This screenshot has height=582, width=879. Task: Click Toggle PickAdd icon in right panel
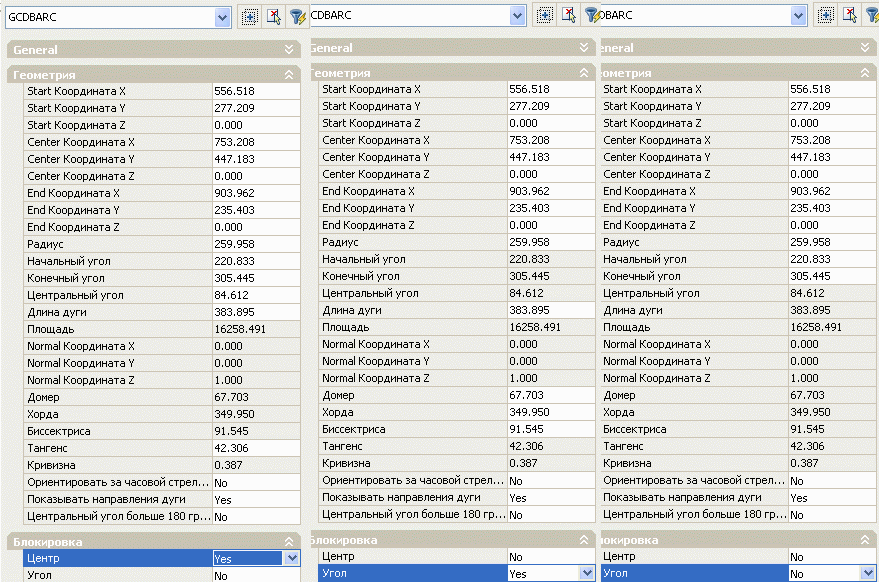point(826,15)
